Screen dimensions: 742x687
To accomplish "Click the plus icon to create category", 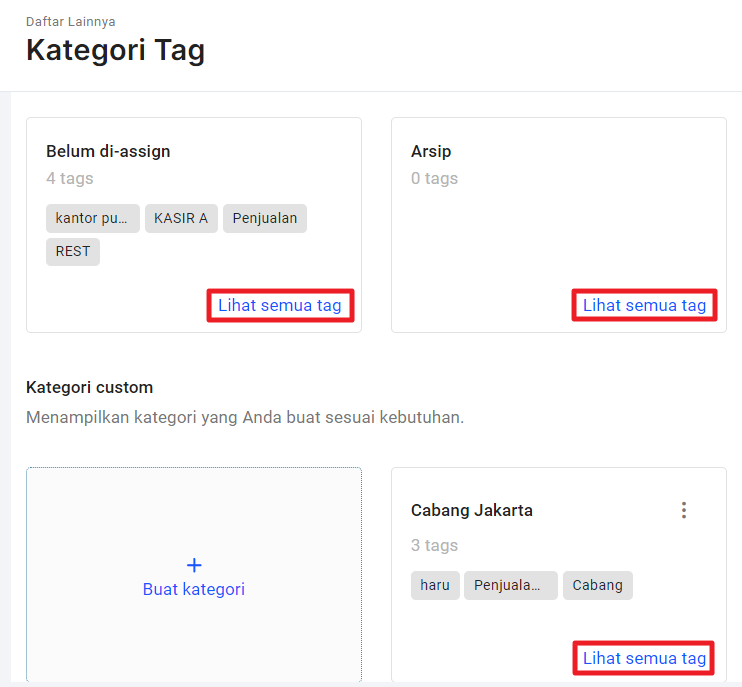I will (x=194, y=565).
